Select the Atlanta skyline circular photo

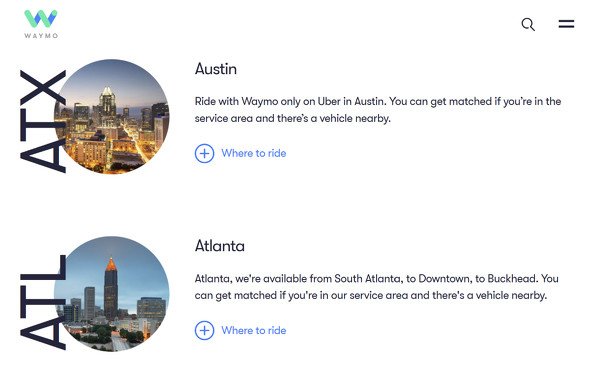point(112,294)
